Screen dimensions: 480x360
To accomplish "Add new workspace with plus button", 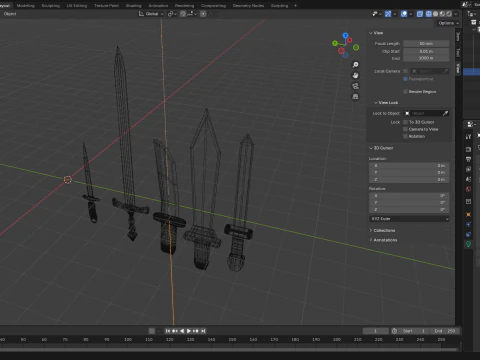I will click(295, 5).
